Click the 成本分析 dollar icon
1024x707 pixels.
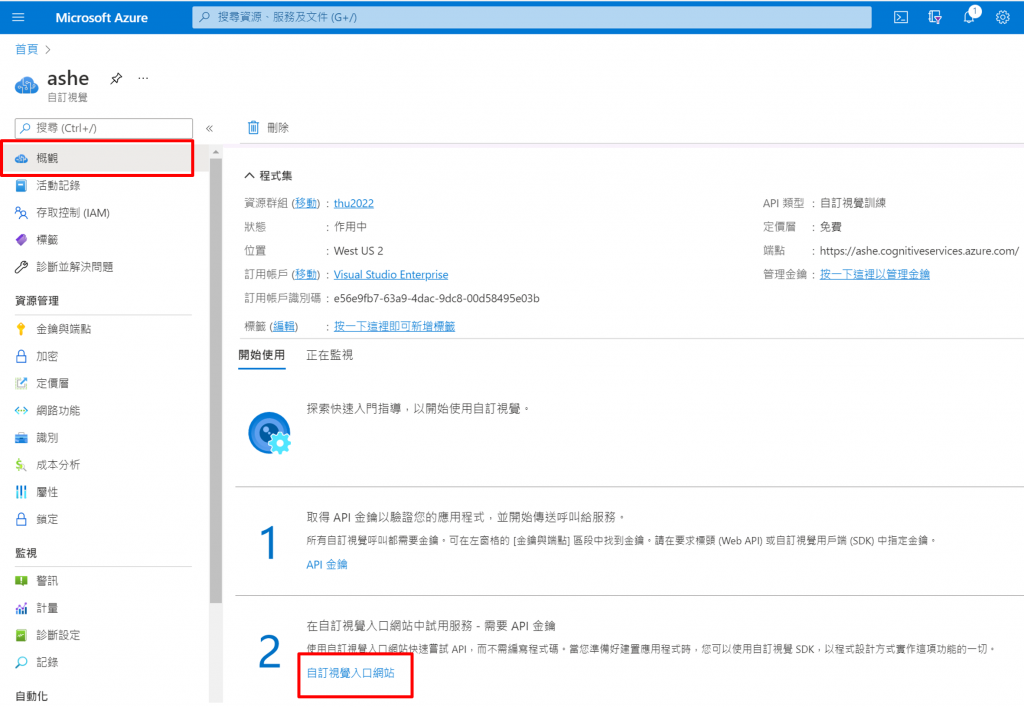tap(22, 465)
